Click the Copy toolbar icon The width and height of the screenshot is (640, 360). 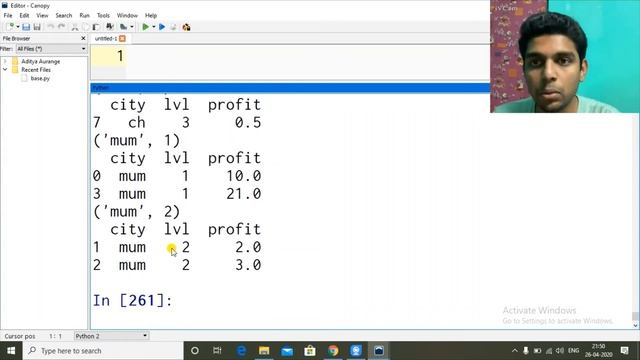(x=85, y=27)
